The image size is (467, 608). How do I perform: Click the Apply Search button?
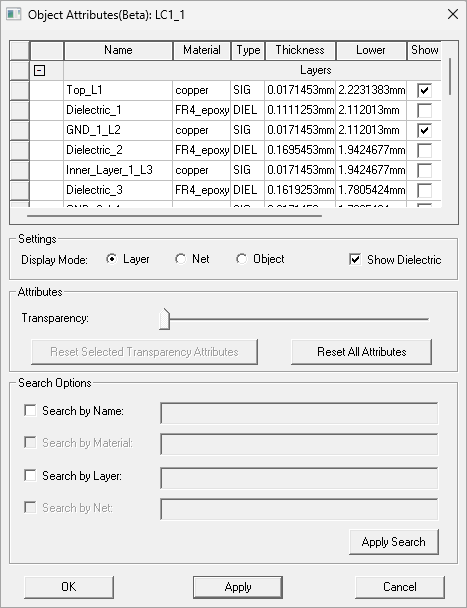click(394, 542)
